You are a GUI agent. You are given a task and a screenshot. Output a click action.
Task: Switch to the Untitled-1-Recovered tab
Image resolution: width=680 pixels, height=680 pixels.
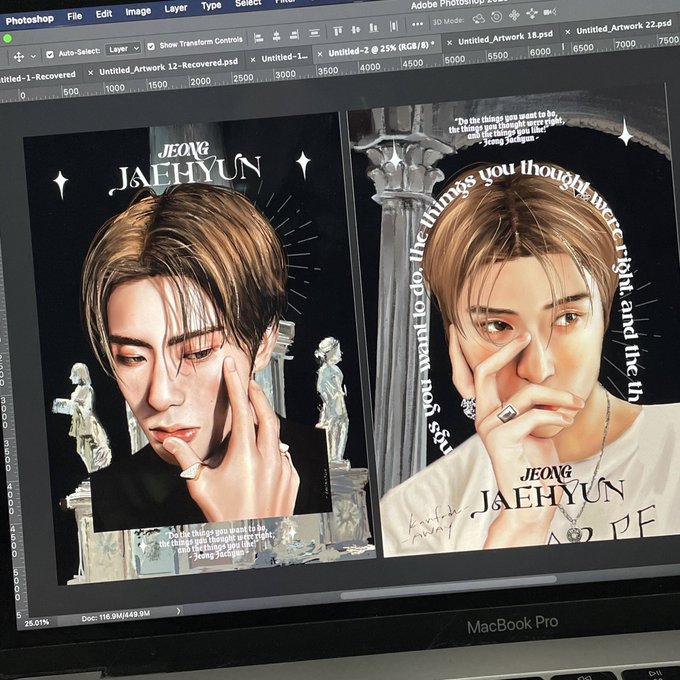coord(38,77)
